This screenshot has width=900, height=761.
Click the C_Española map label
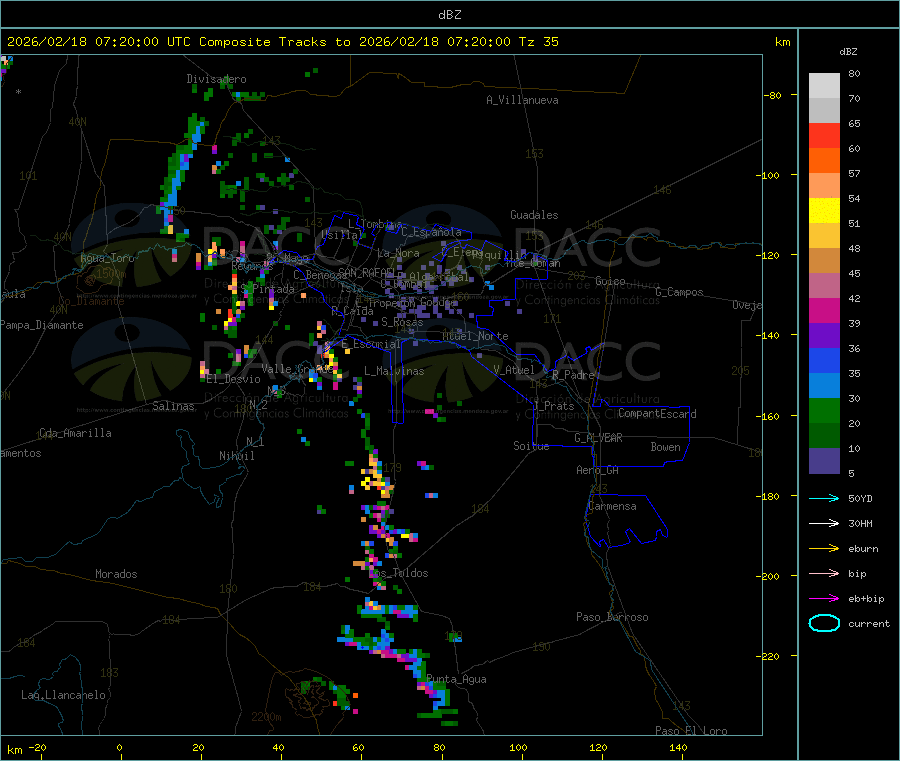click(x=431, y=232)
